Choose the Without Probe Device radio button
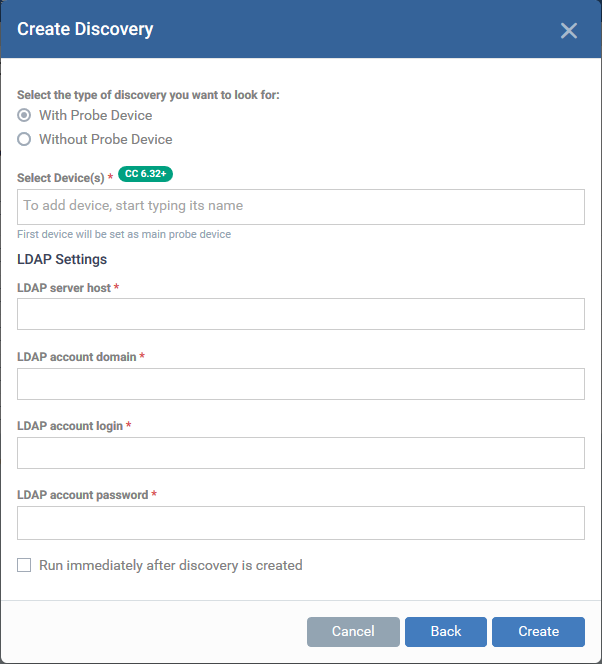602x664 pixels. pyautogui.click(x=24, y=139)
